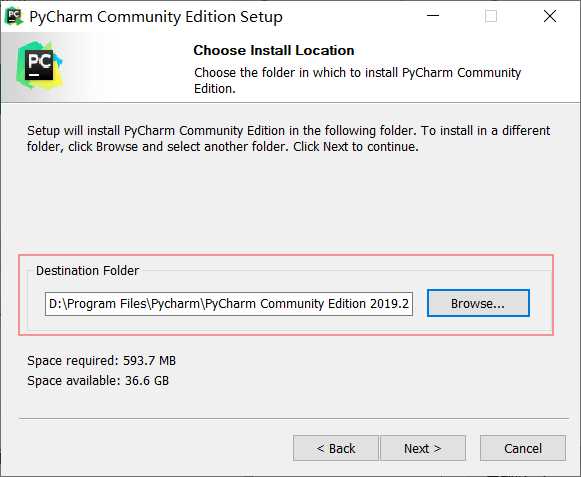Viewport: 581px width, 477px height.
Task: Click the large PyCharm PC logo in header
Action: point(39,66)
